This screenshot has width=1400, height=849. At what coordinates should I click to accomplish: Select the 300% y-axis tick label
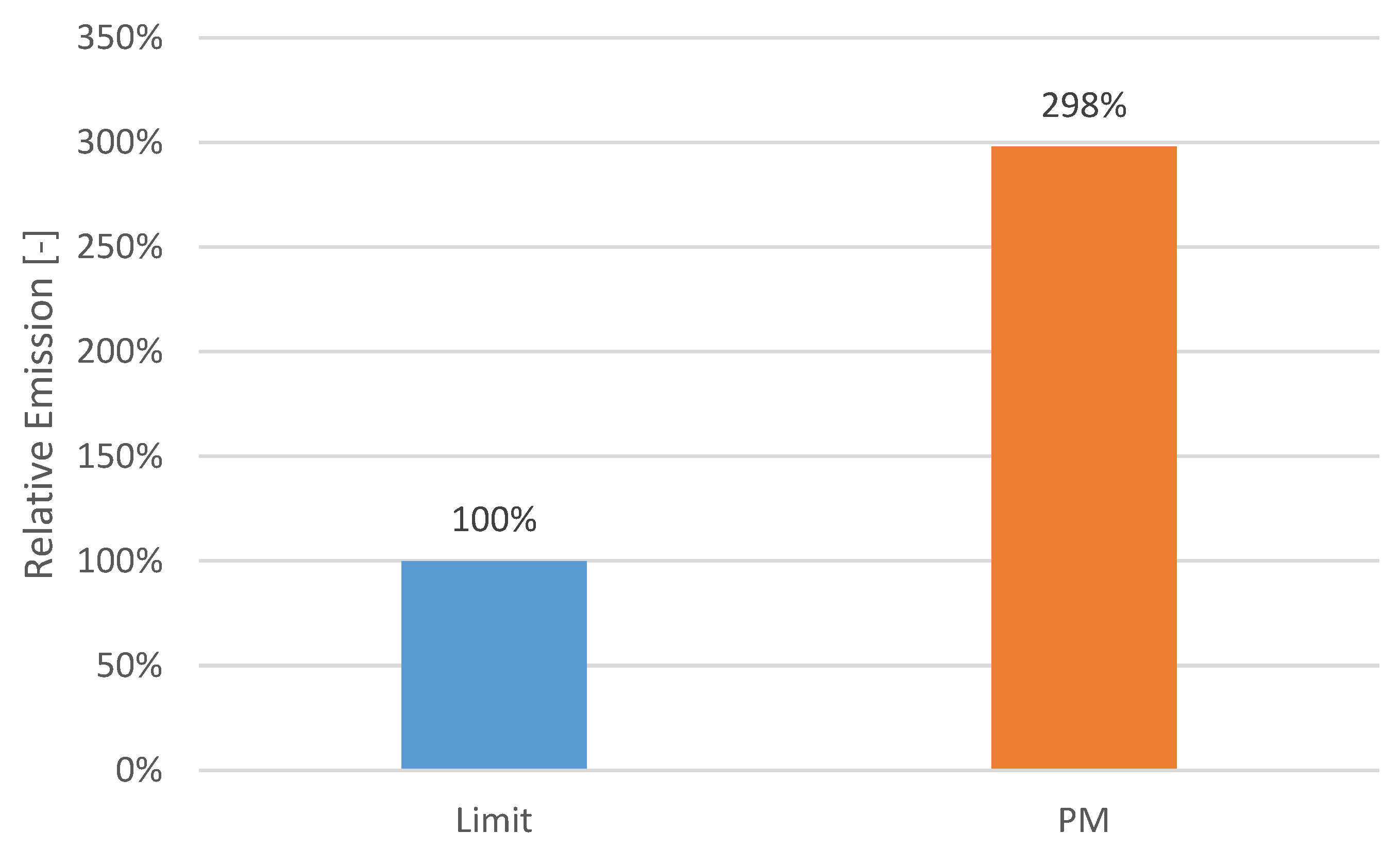point(120,143)
